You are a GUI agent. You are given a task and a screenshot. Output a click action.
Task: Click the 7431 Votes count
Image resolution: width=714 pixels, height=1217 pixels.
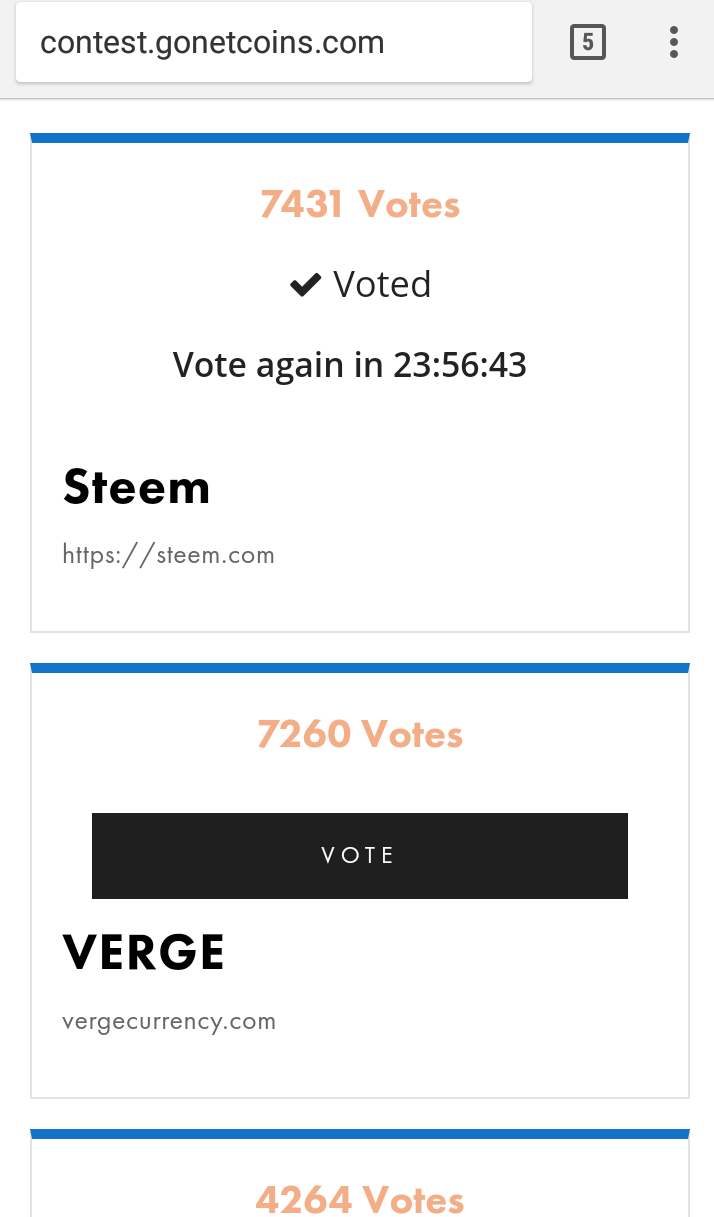pyautogui.click(x=359, y=205)
